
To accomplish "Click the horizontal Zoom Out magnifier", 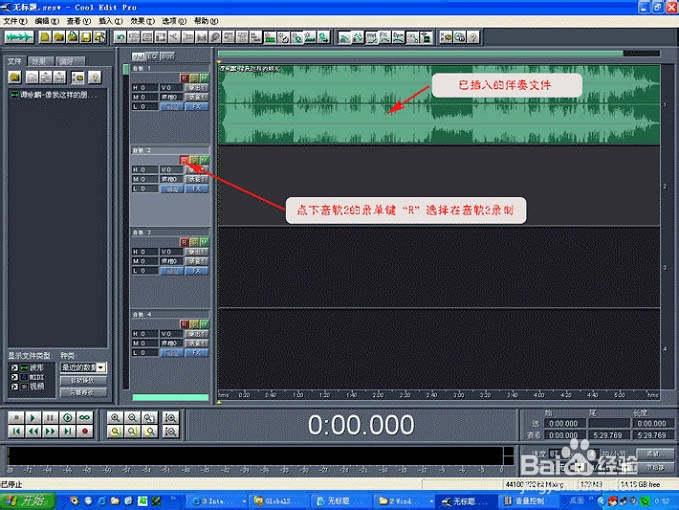I will coord(132,418).
